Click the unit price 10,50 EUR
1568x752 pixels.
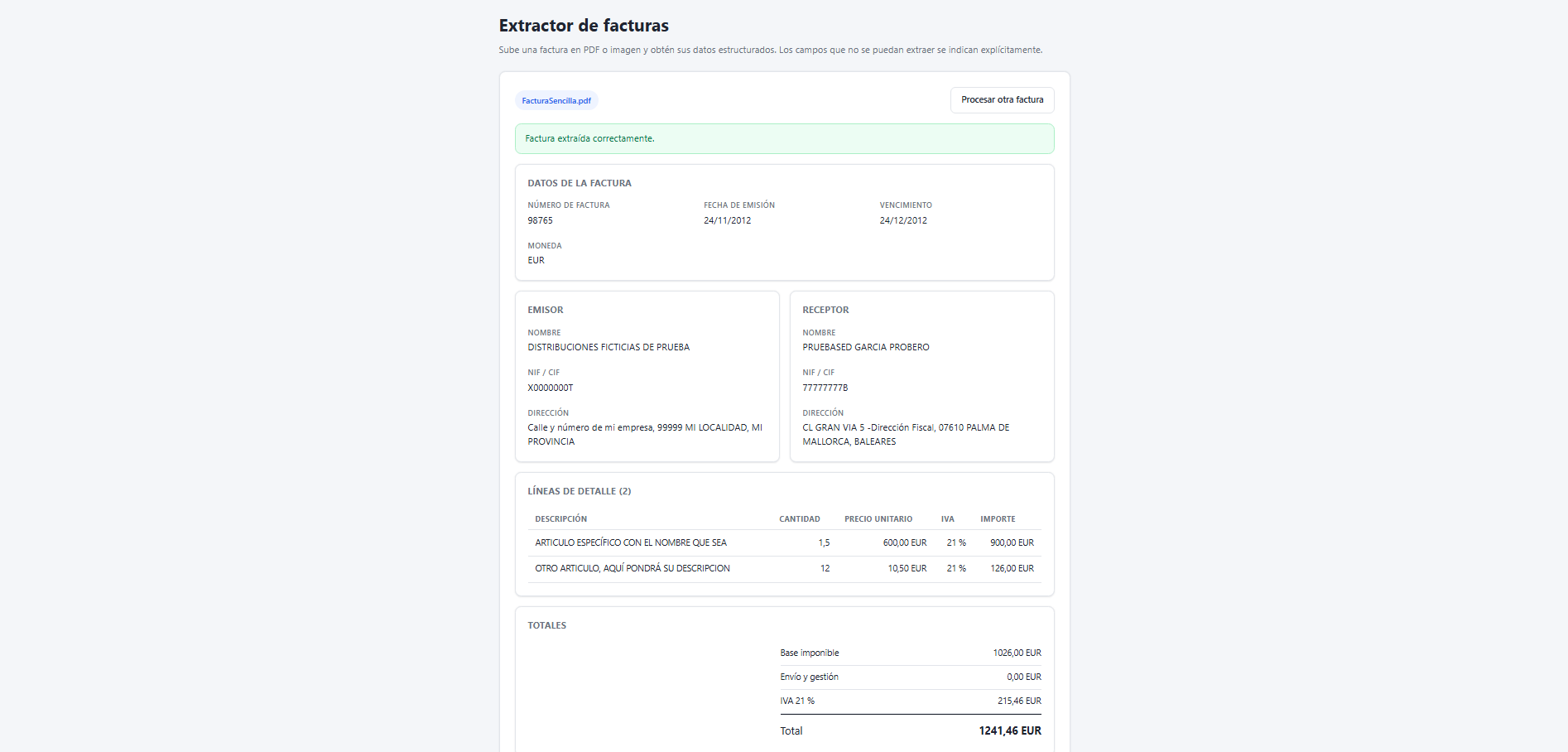point(907,568)
